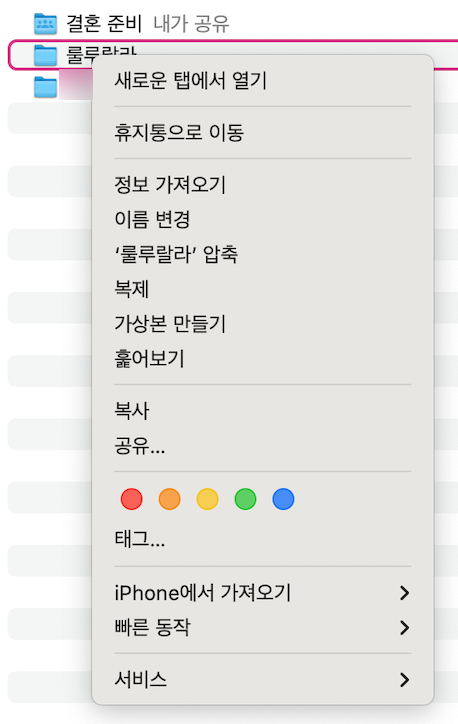Apply the orange tag color
The height and width of the screenshot is (724, 458).
(x=169, y=499)
